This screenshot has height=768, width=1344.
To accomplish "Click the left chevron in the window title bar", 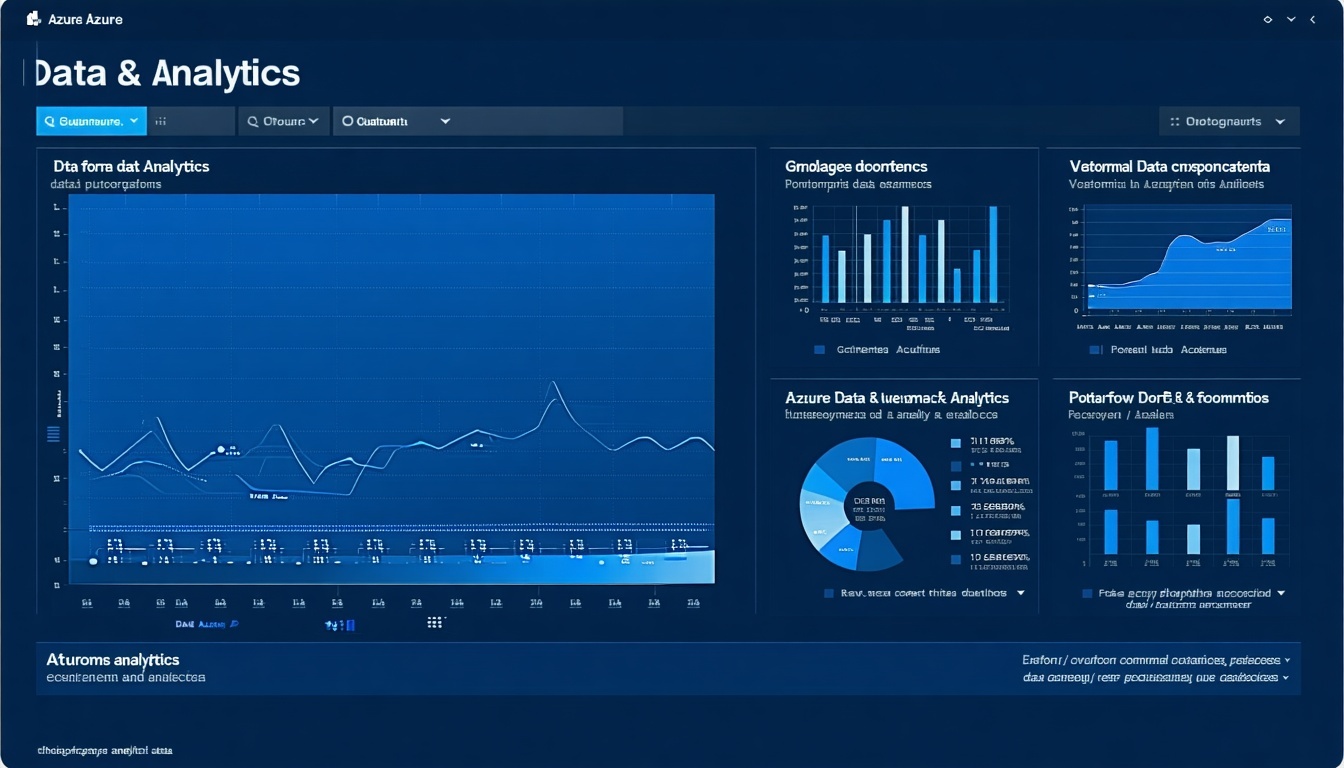I will click(1313, 19).
